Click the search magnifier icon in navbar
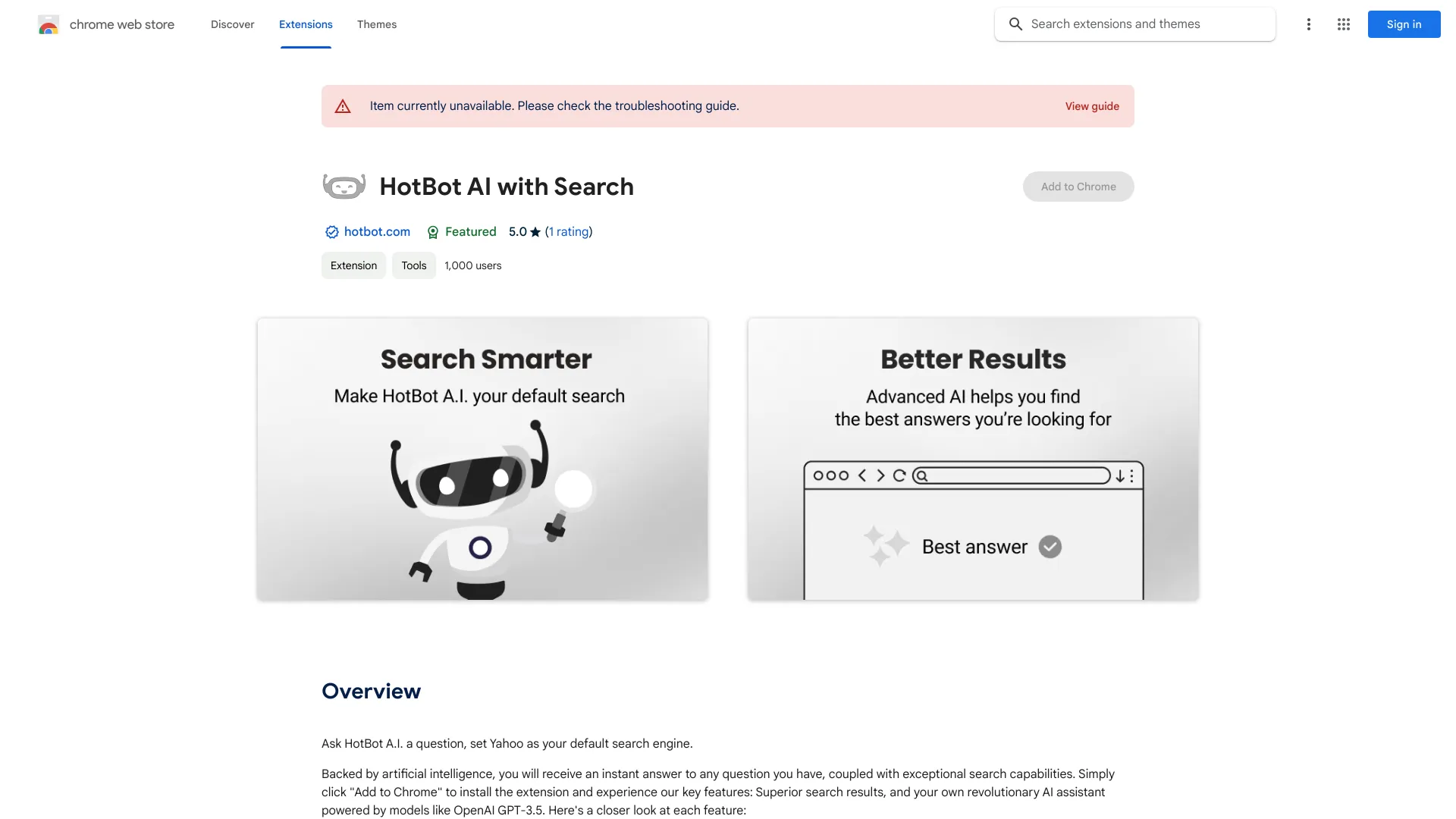 [x=1016, y=24]
